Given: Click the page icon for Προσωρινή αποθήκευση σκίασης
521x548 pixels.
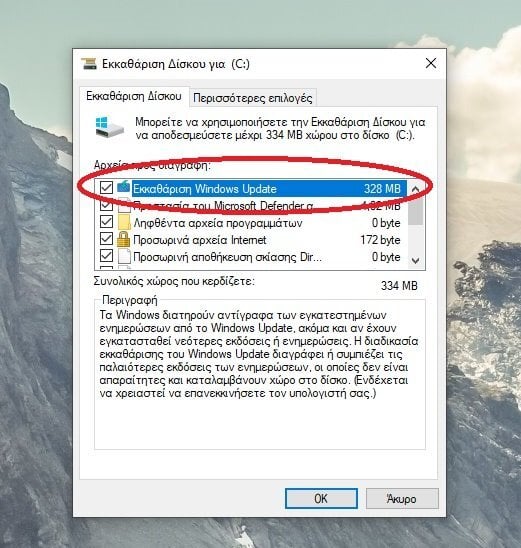Looking at the screenshot, I should 124,257.
